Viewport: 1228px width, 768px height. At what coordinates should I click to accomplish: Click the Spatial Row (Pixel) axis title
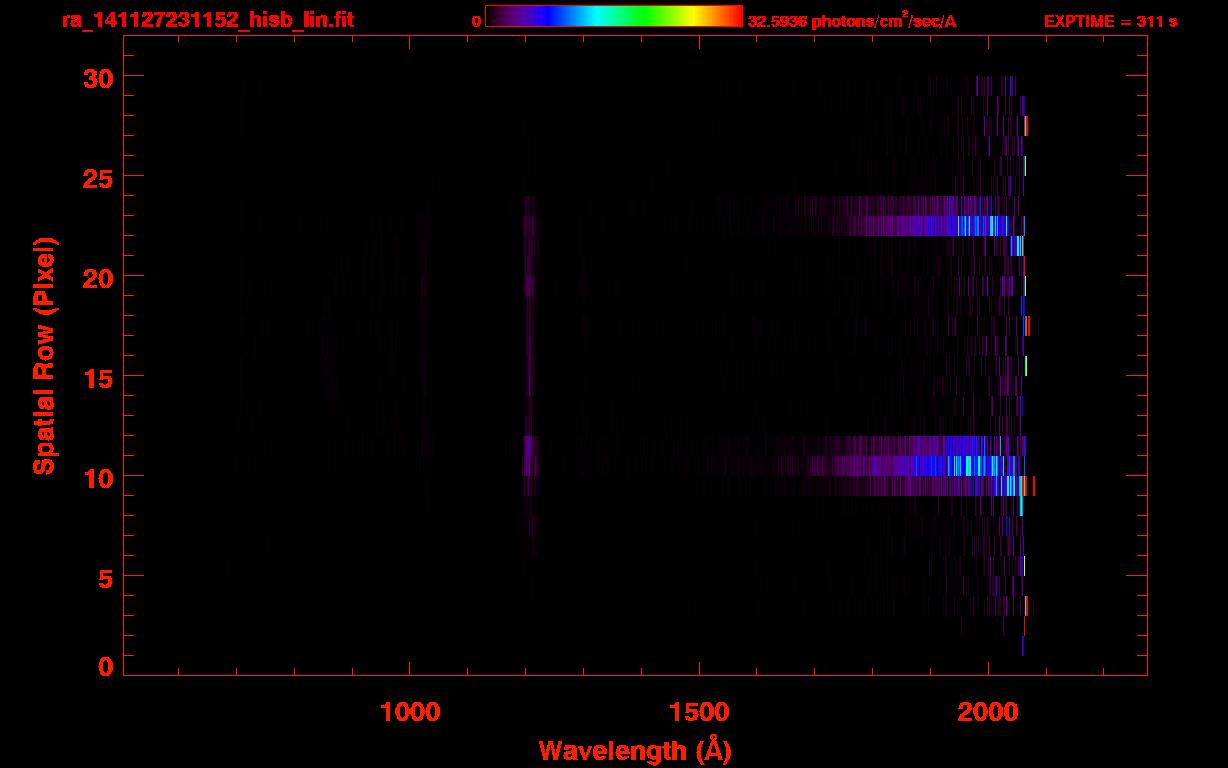(x=44, y=356)
